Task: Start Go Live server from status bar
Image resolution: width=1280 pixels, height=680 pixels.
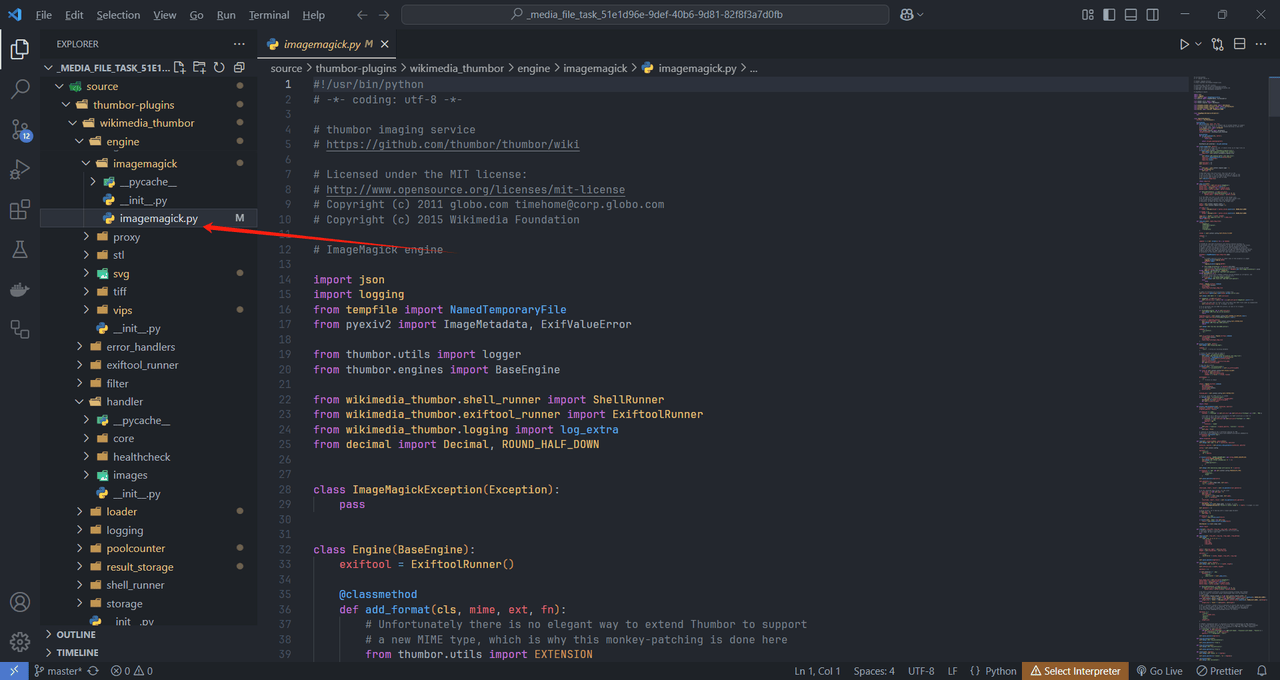Action: [x=1159, y=670]
